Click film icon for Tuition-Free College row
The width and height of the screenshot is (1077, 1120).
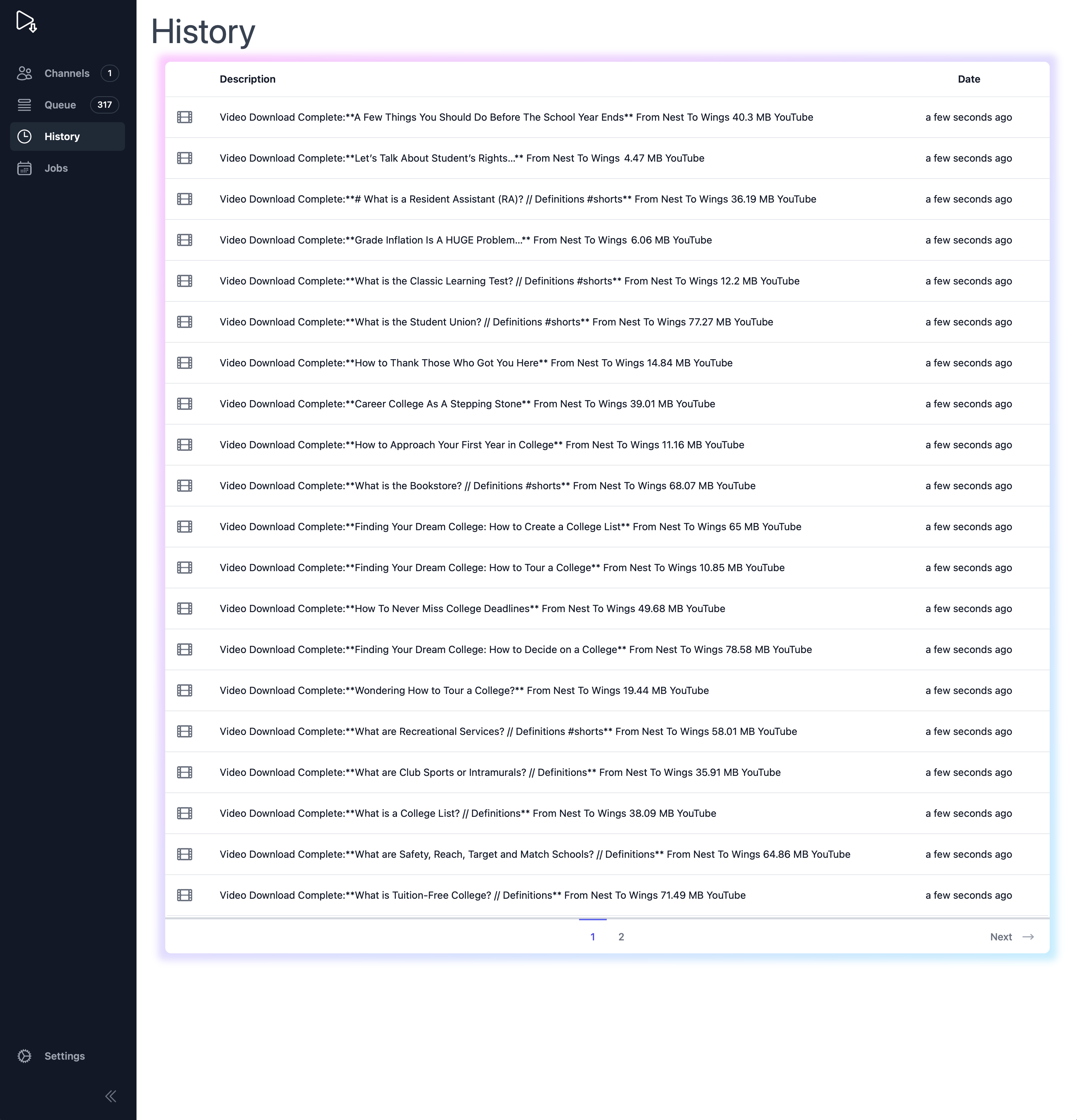[x=185, y=895]
